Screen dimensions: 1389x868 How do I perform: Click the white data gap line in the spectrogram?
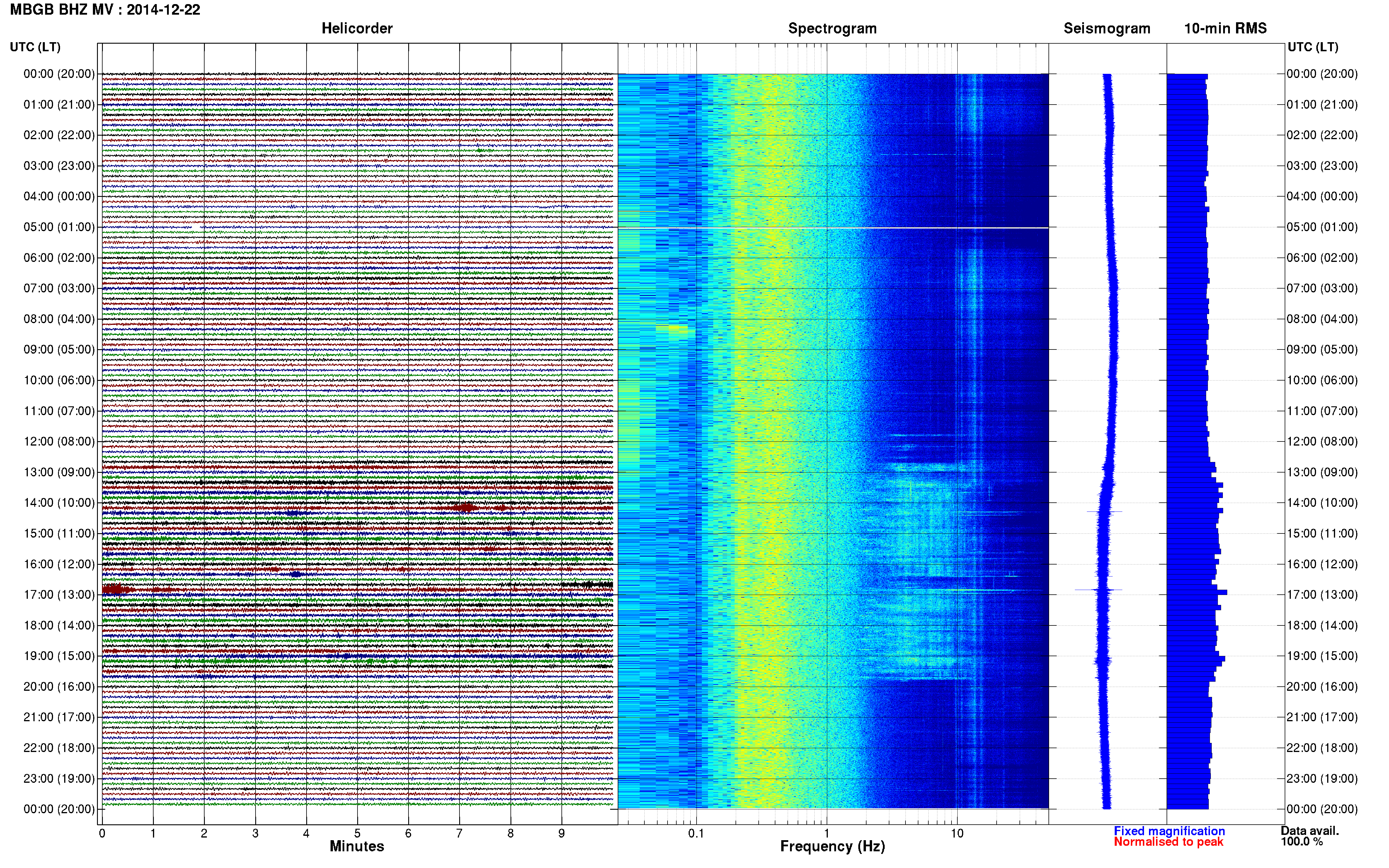(x=833, y=228)
